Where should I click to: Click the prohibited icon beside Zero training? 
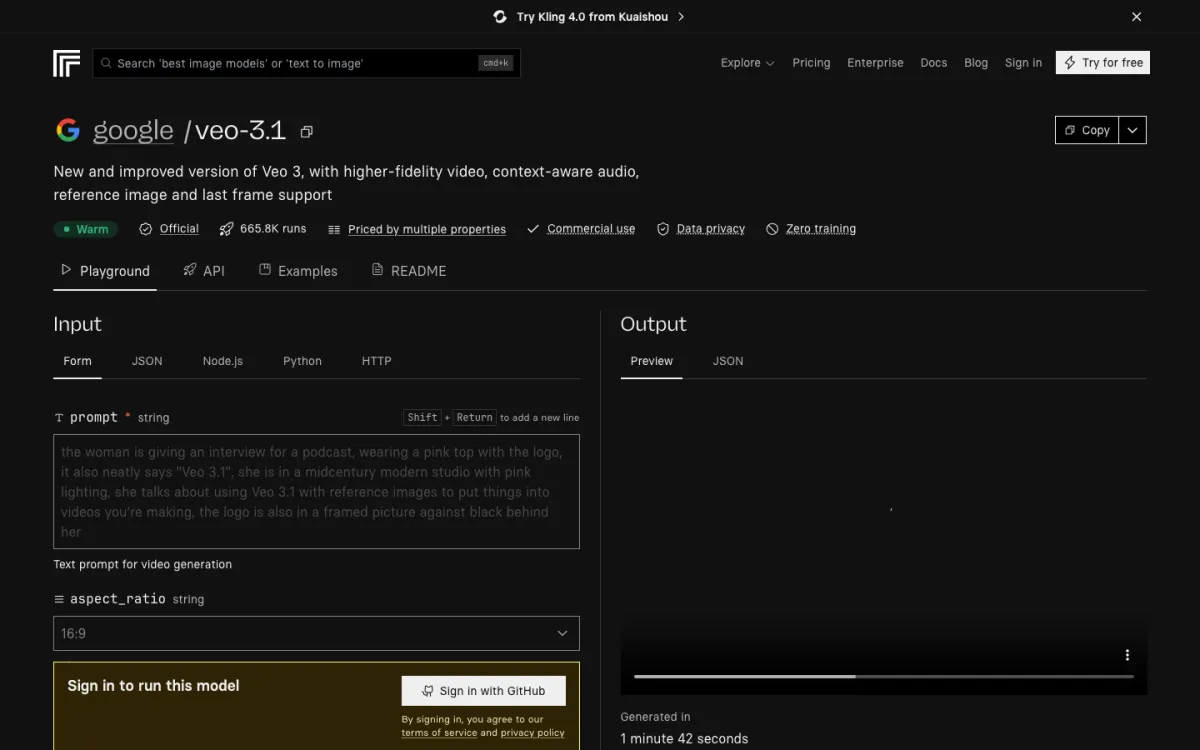click(x=772, y=229)
